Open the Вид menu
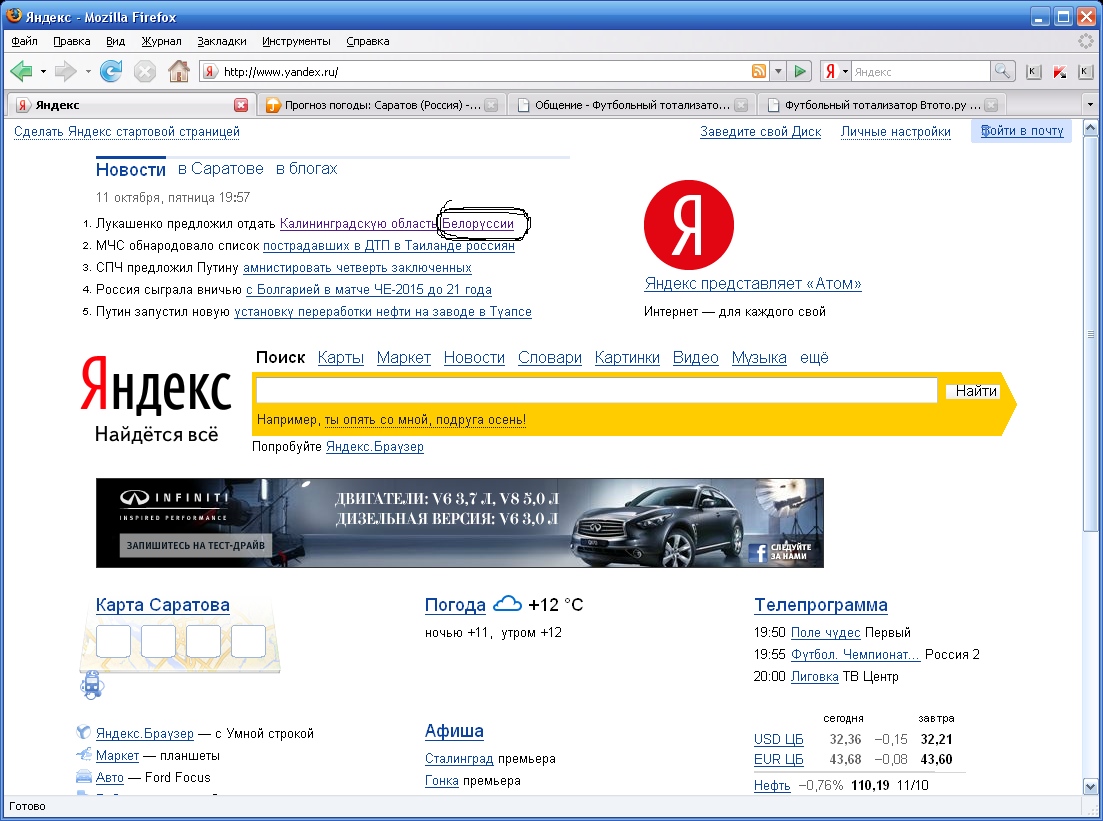The height and width of the screenshot is (821, 1103). [x=115, y=41]
